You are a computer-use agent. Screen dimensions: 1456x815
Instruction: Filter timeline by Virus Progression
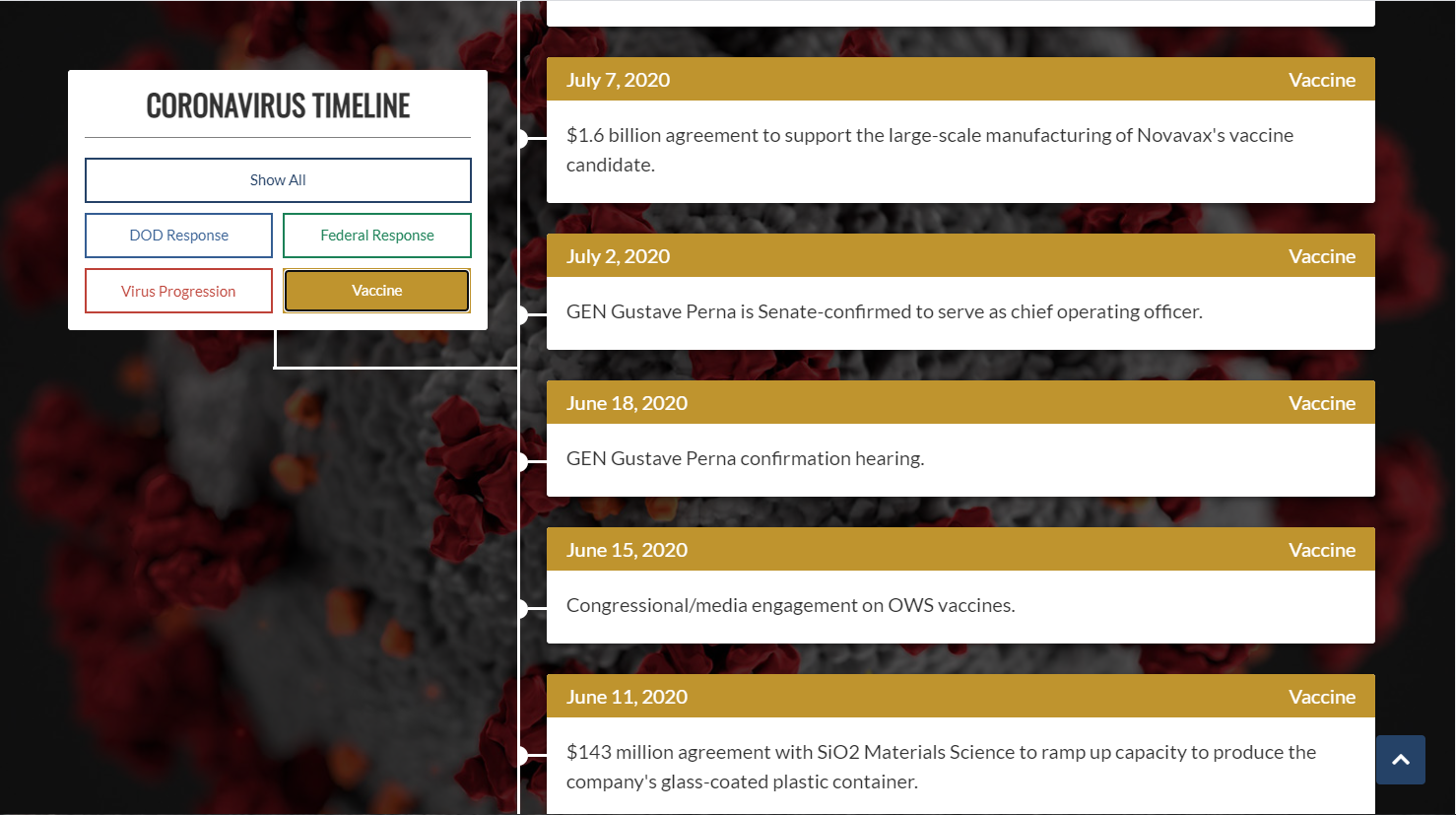click(x=178, y=291)
